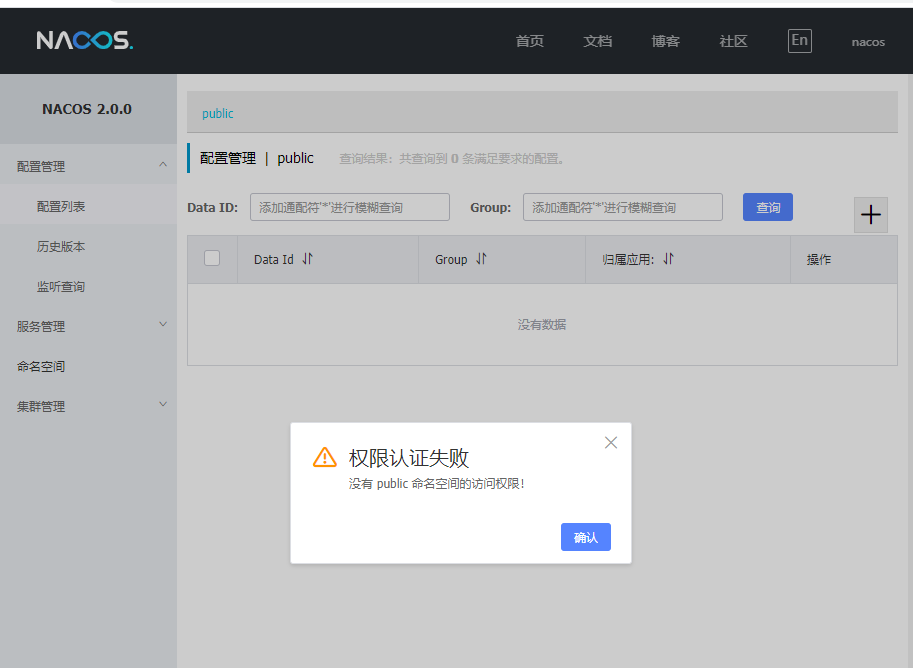The width and height of the screenshot is (913, 668).
Task: Open 首页 in the top navigation
Action: (530, 41)
